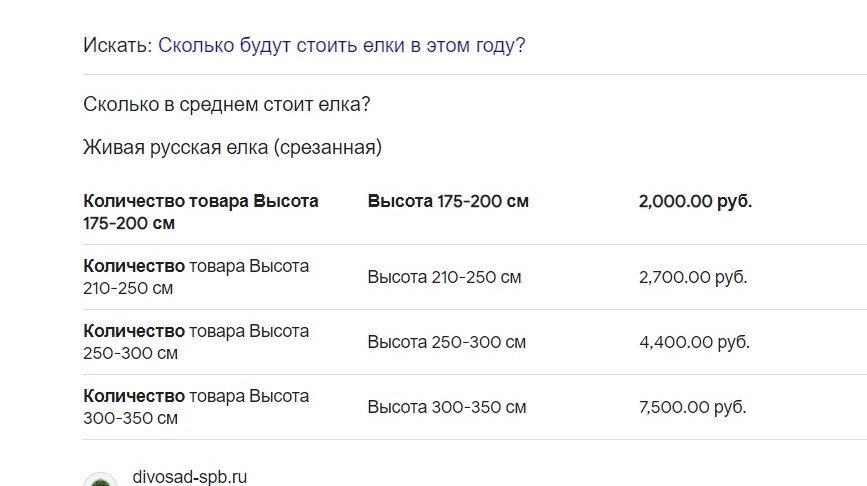Click the 'Высота 210-250 см' cell
Viewport: 867px width, 486px height.
click(x=445, y=277)
